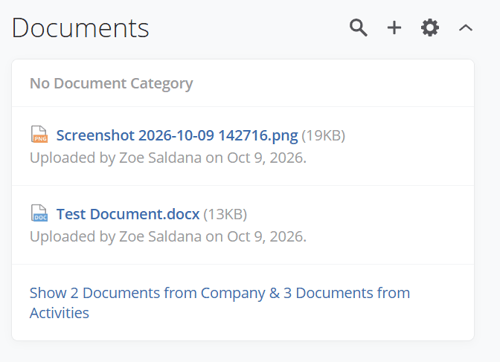Click the PNG file type icon
The image size is (500, 362).
(39, 134)
